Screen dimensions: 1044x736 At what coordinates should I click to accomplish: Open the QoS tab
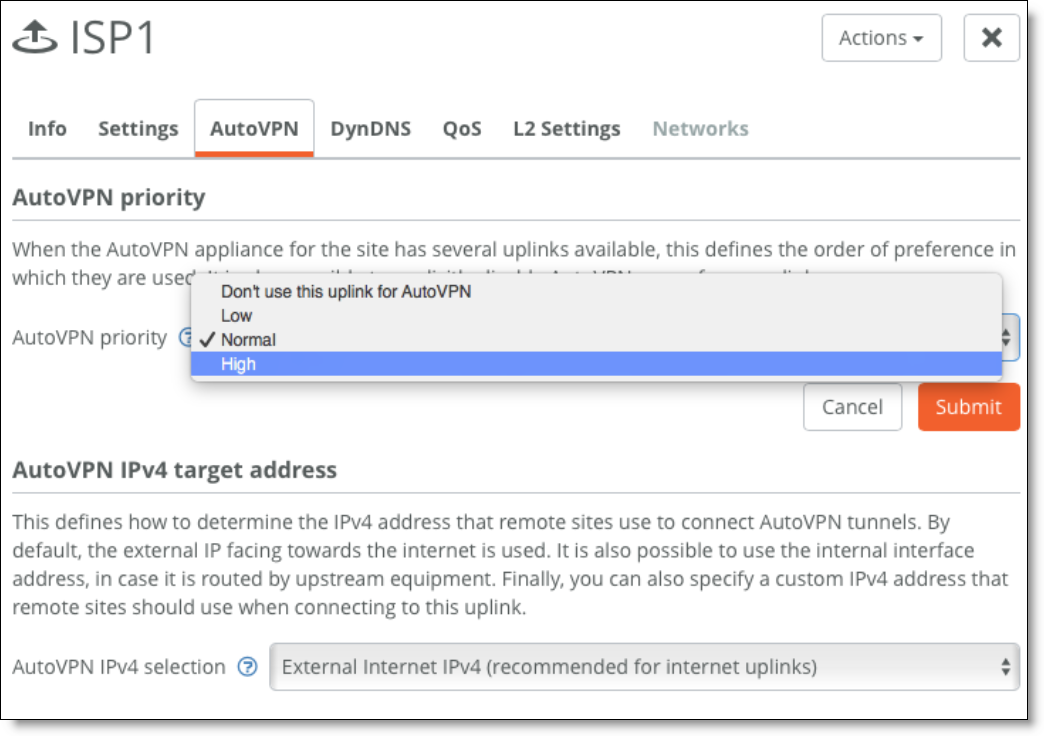tap(462, 129)
